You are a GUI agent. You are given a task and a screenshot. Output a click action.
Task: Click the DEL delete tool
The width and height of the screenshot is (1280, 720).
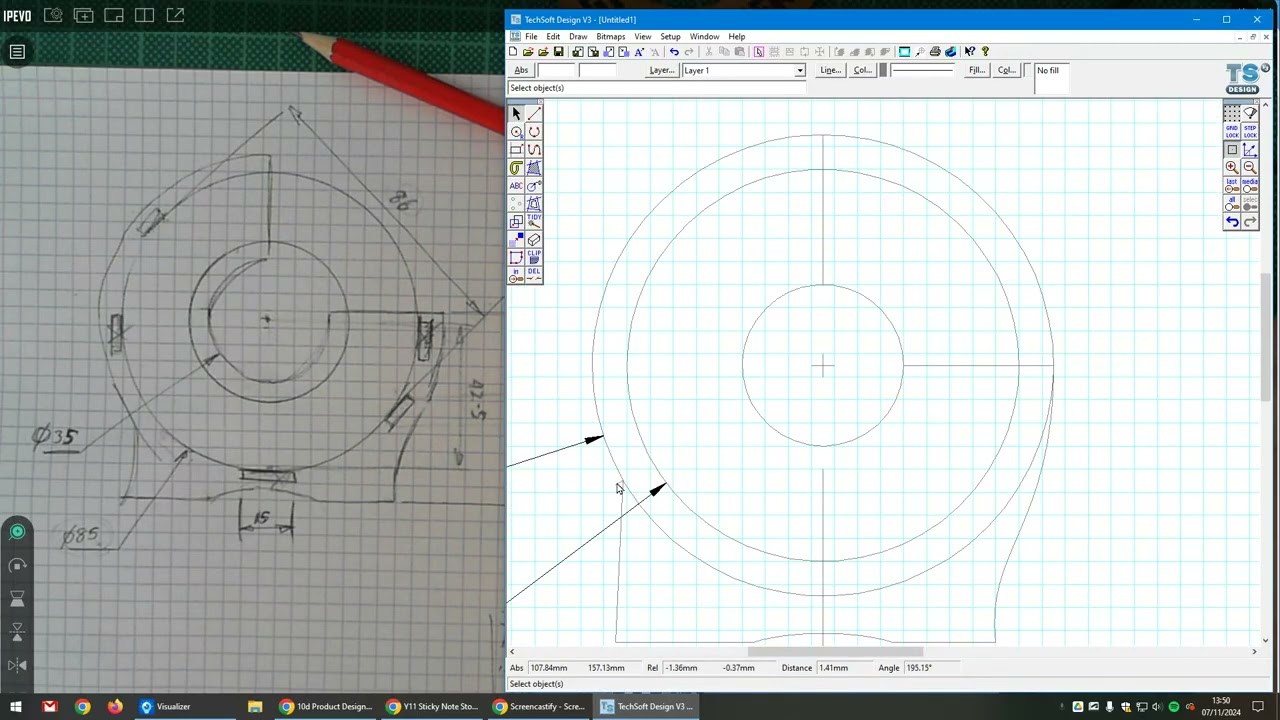(x=534, y=275)
